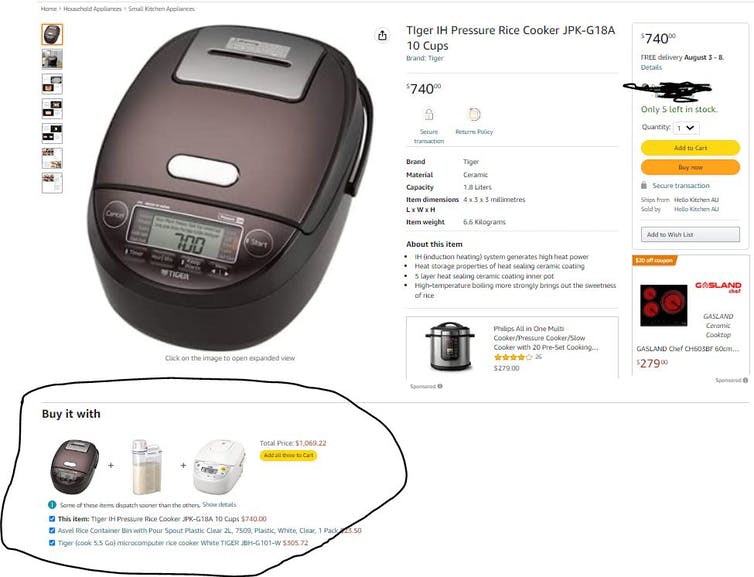Viewport: 754px width, 577px height.
Task: Uncheck the Asvel Rice Container checkbox
Action: [x=52, y=530]
